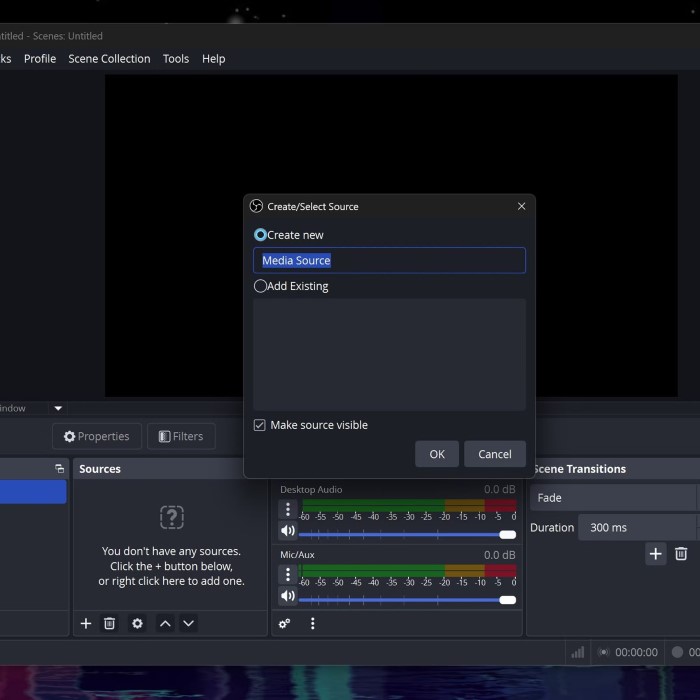Click the network signal status icon
This screenshot has height=700, width=700.
(x=578, y=652)
